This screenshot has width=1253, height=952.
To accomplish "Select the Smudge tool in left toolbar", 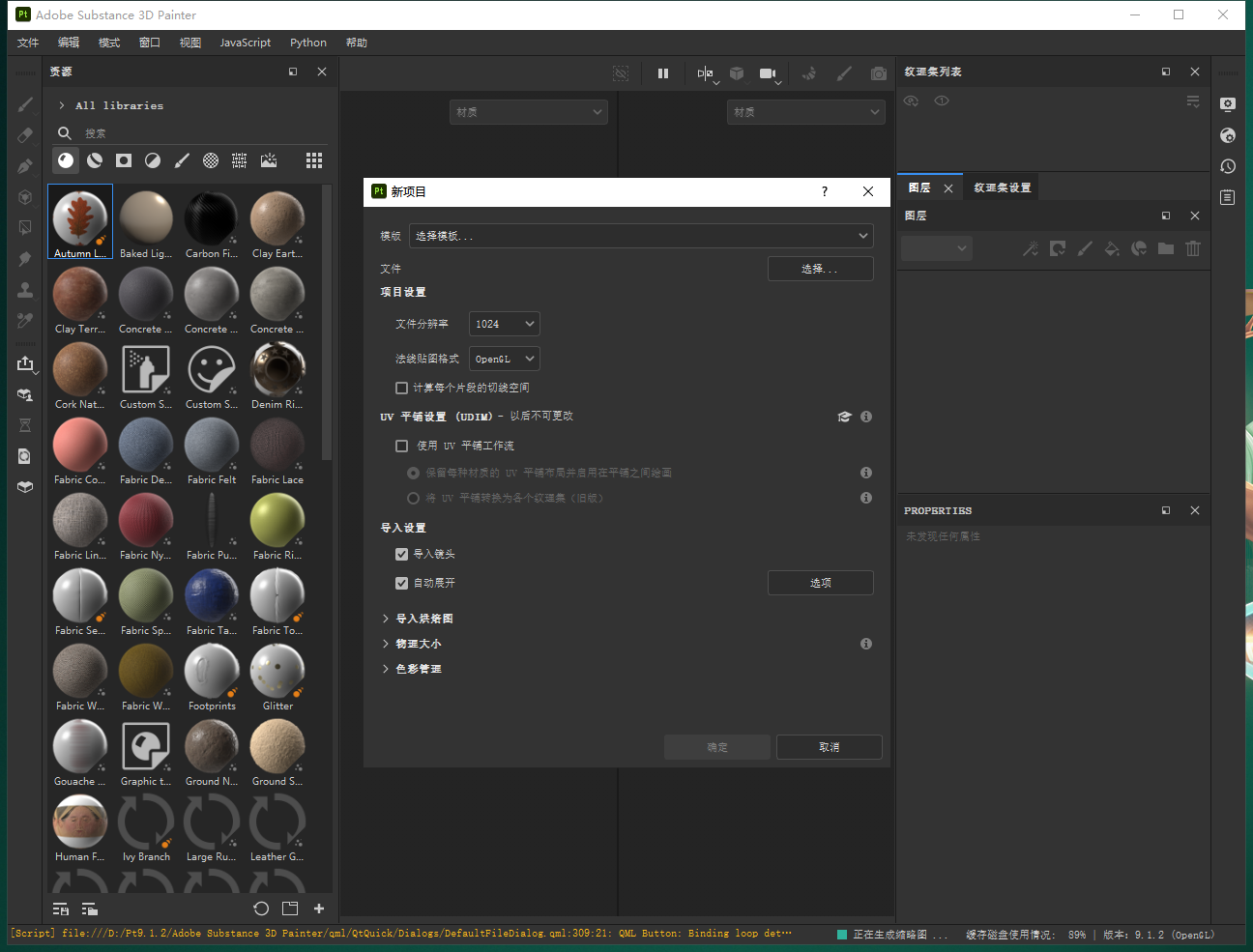I will point(25,259).
